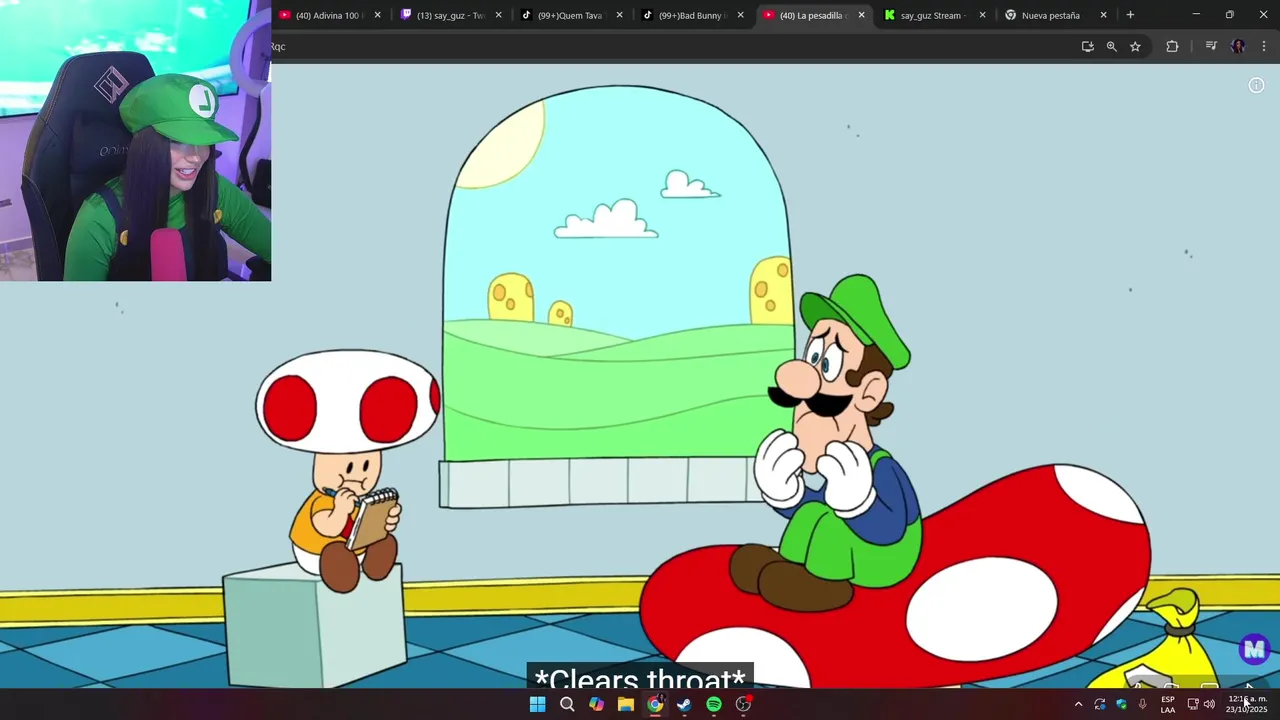Open File Explorer from taskbar
This screenshot has width=1280, height=720.
point(625,704)
